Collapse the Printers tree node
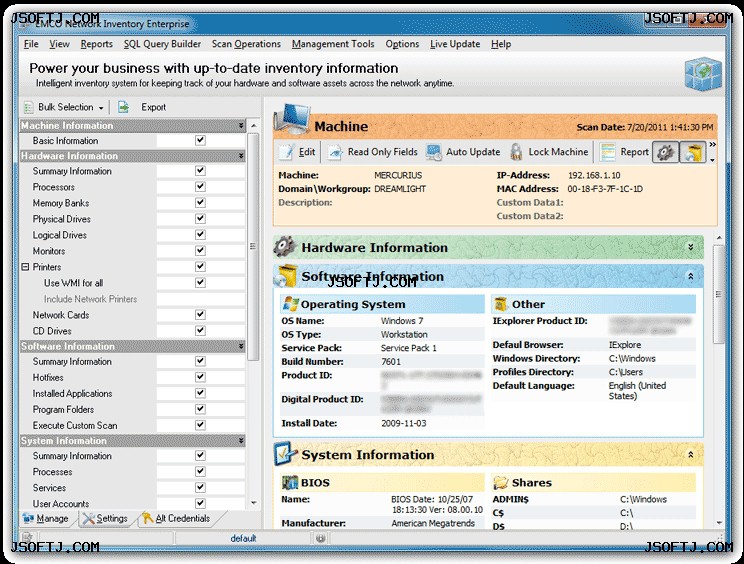 (25, 267)
